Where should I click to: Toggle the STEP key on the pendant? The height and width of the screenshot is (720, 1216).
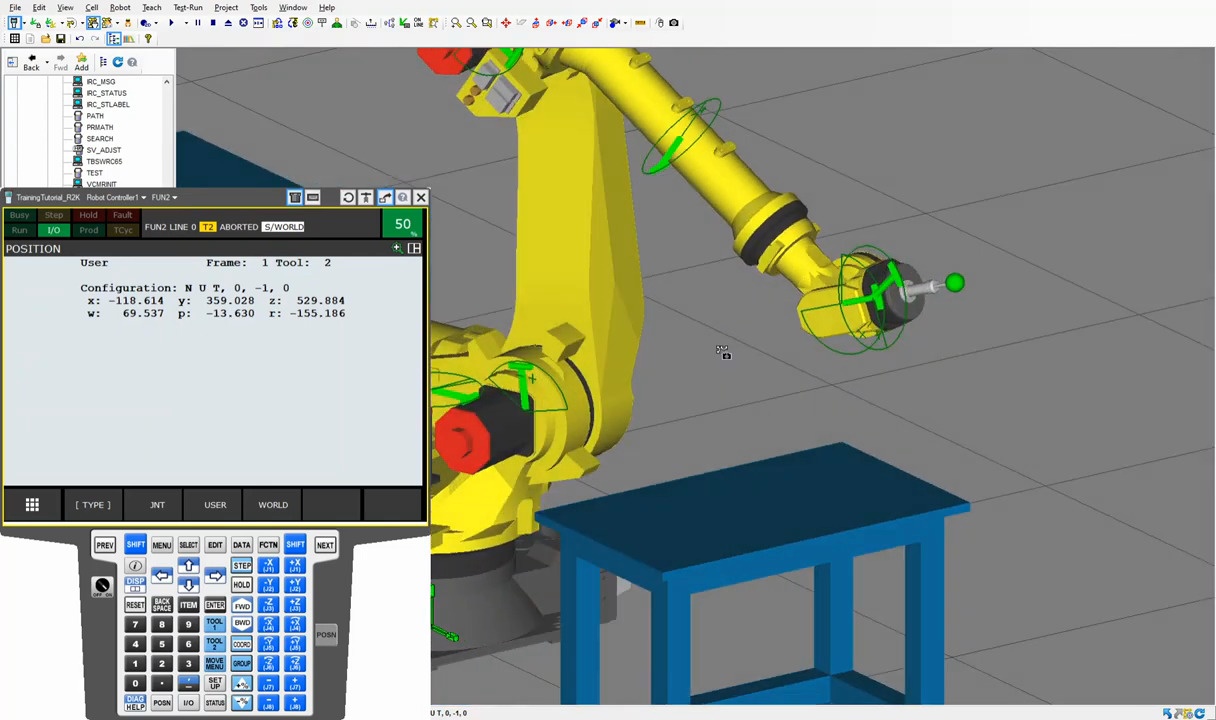point(241,565)
